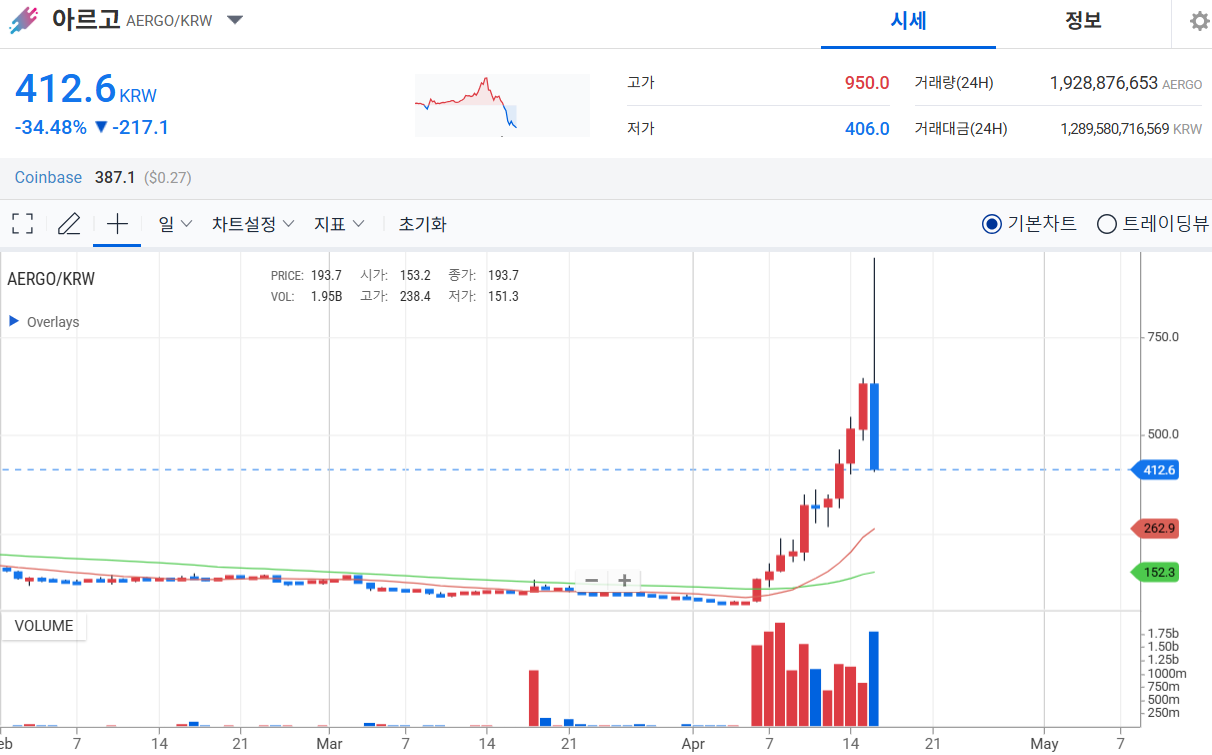Click the 238.4 chart 고가 reading

pos(414,296)
